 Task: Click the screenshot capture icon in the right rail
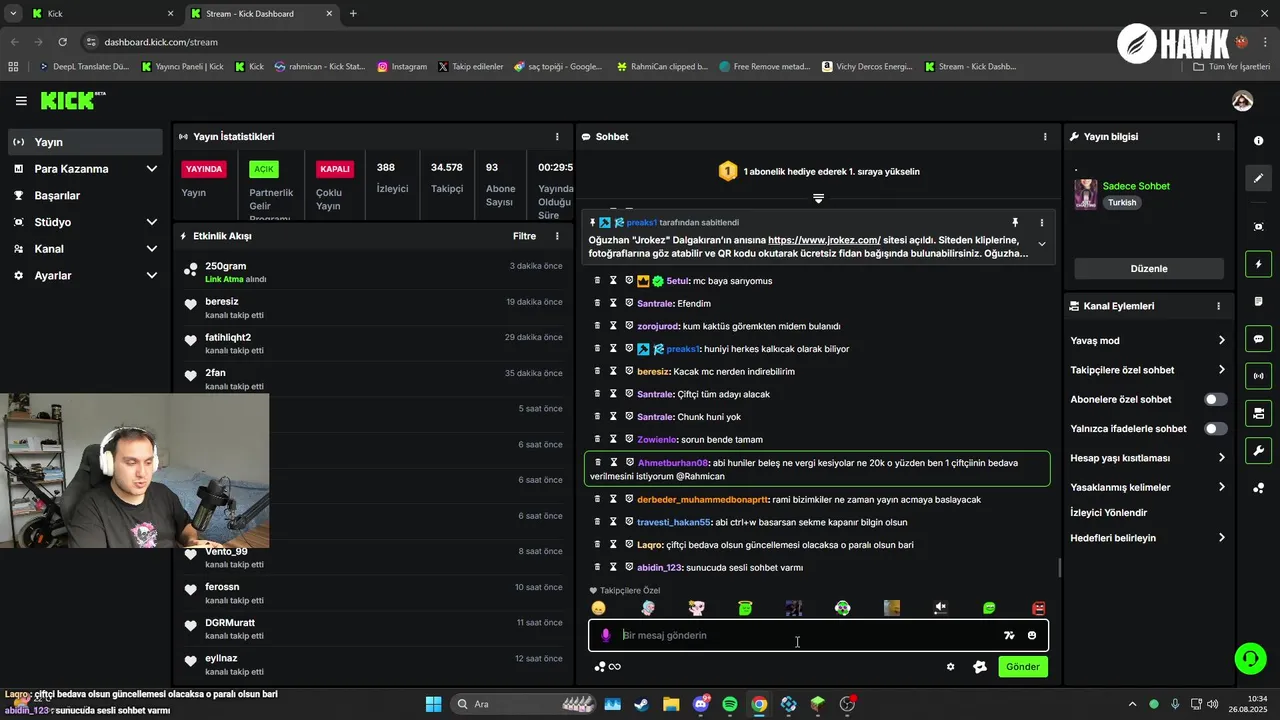click(1258, 227)
